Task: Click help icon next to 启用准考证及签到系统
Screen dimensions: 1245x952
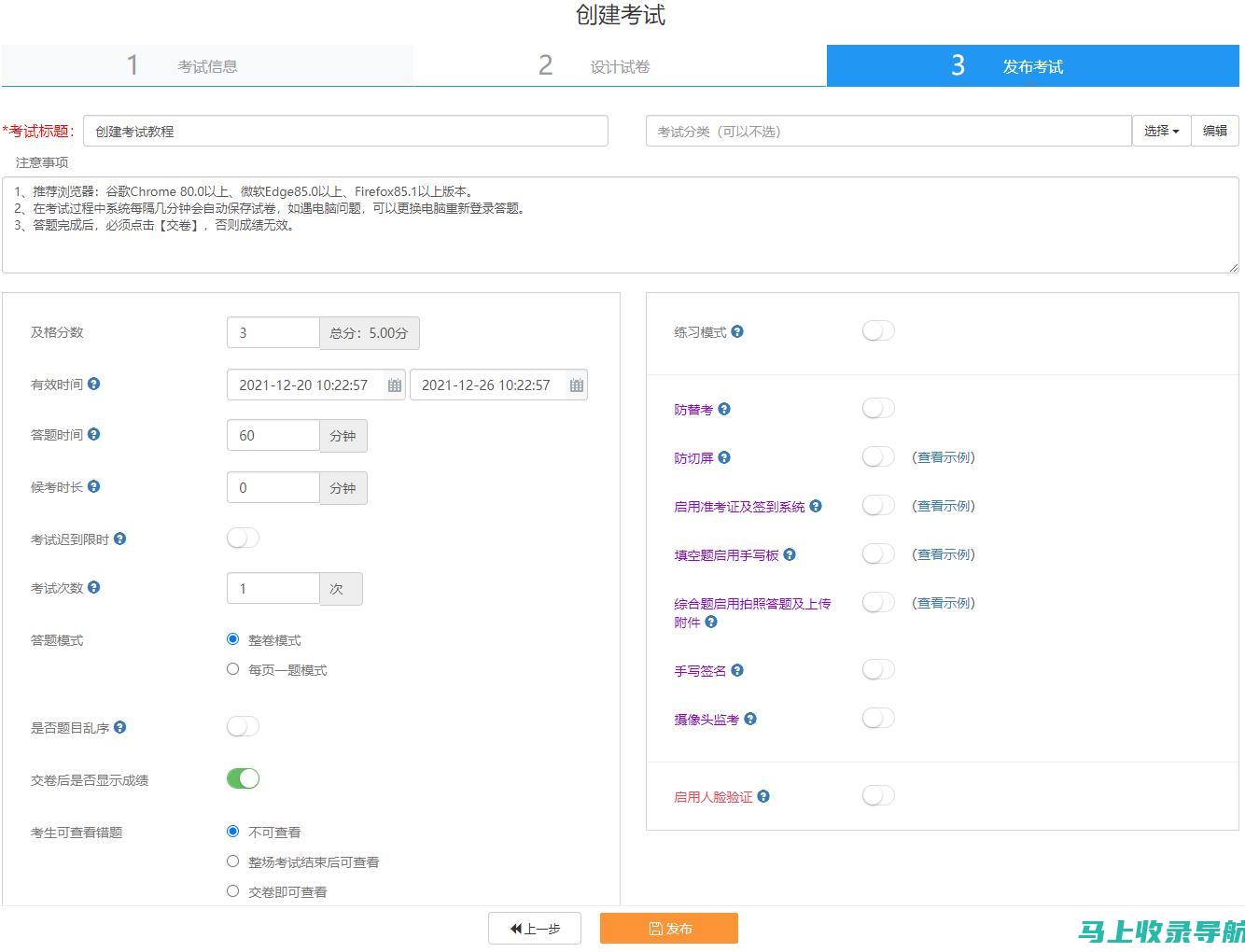Action: tap(816, 506)
